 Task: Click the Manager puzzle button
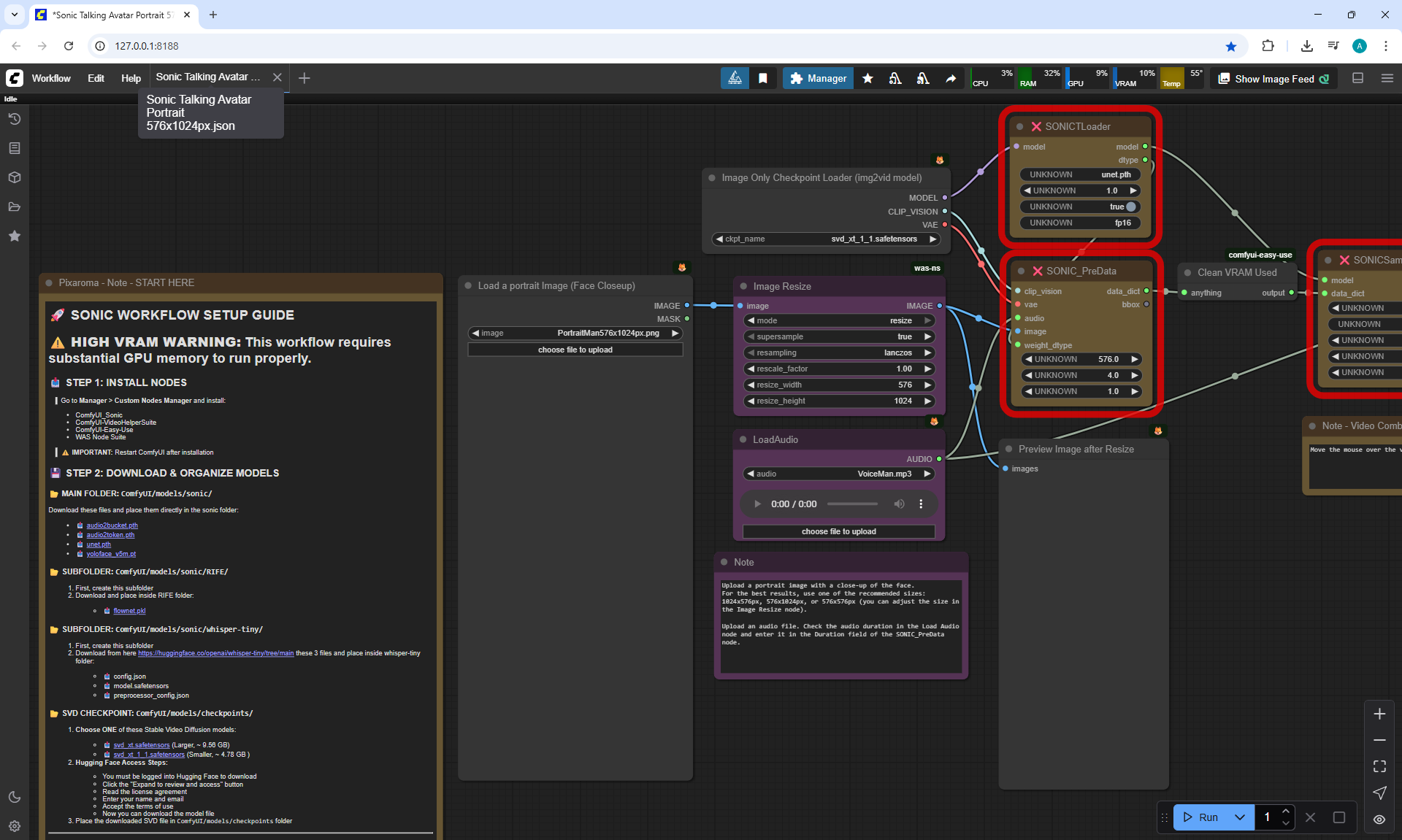[x=818, y=78]
